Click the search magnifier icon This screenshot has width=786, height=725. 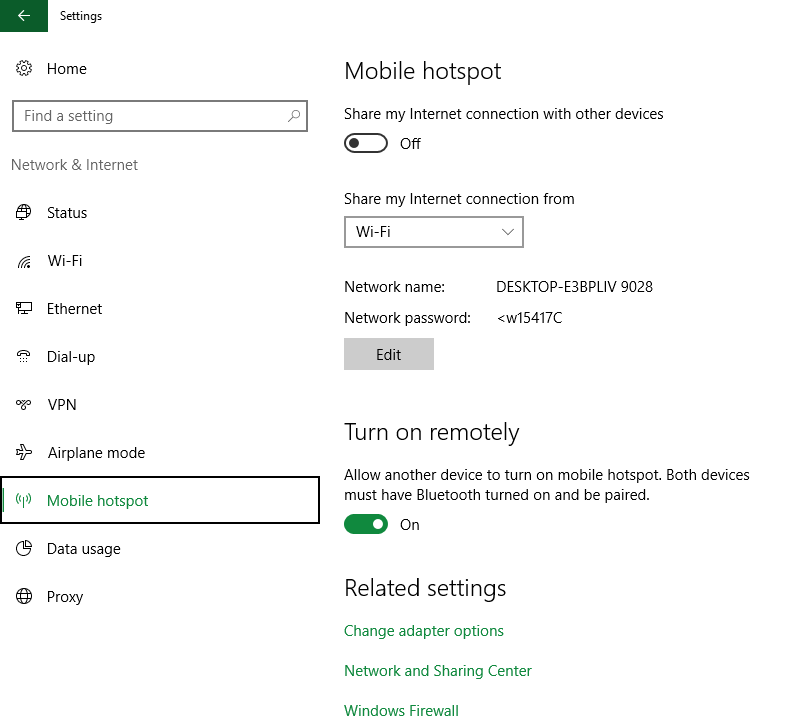pyautogui.click(x=294, y=116)
